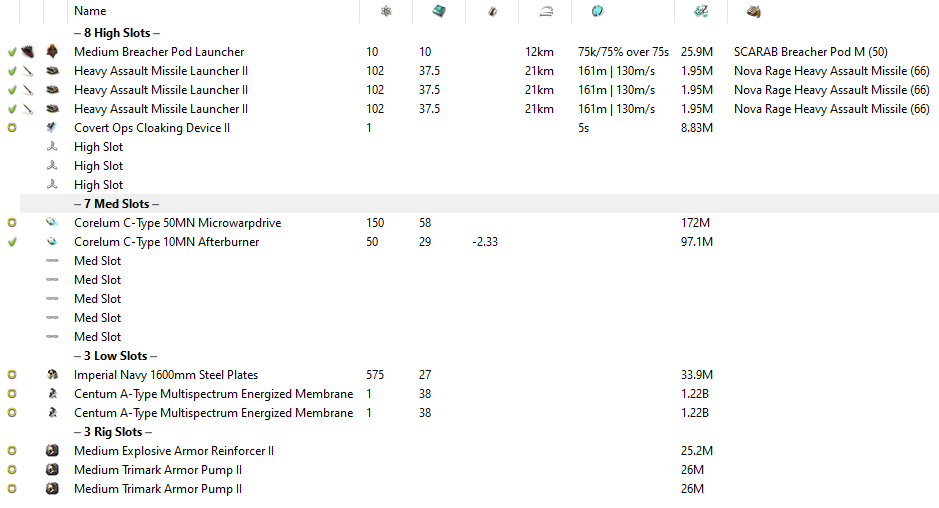Image resolution: width=939 pixels, height=508 pixels.
Task: Sort by the Powergrid column header icon
Action: pos(439,11)
